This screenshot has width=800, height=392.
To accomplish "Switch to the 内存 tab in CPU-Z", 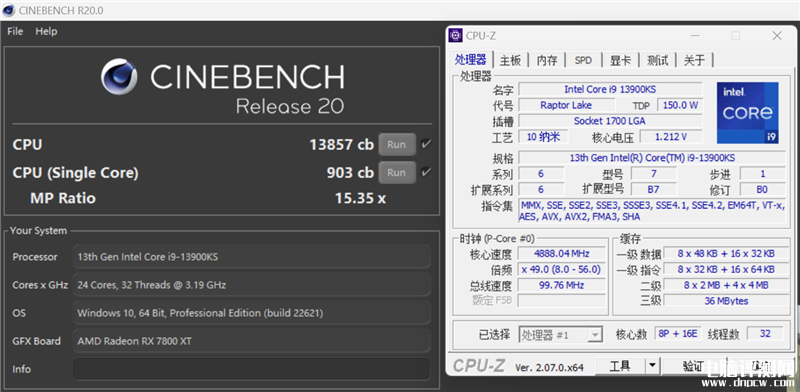I will [x=547, y=60].
